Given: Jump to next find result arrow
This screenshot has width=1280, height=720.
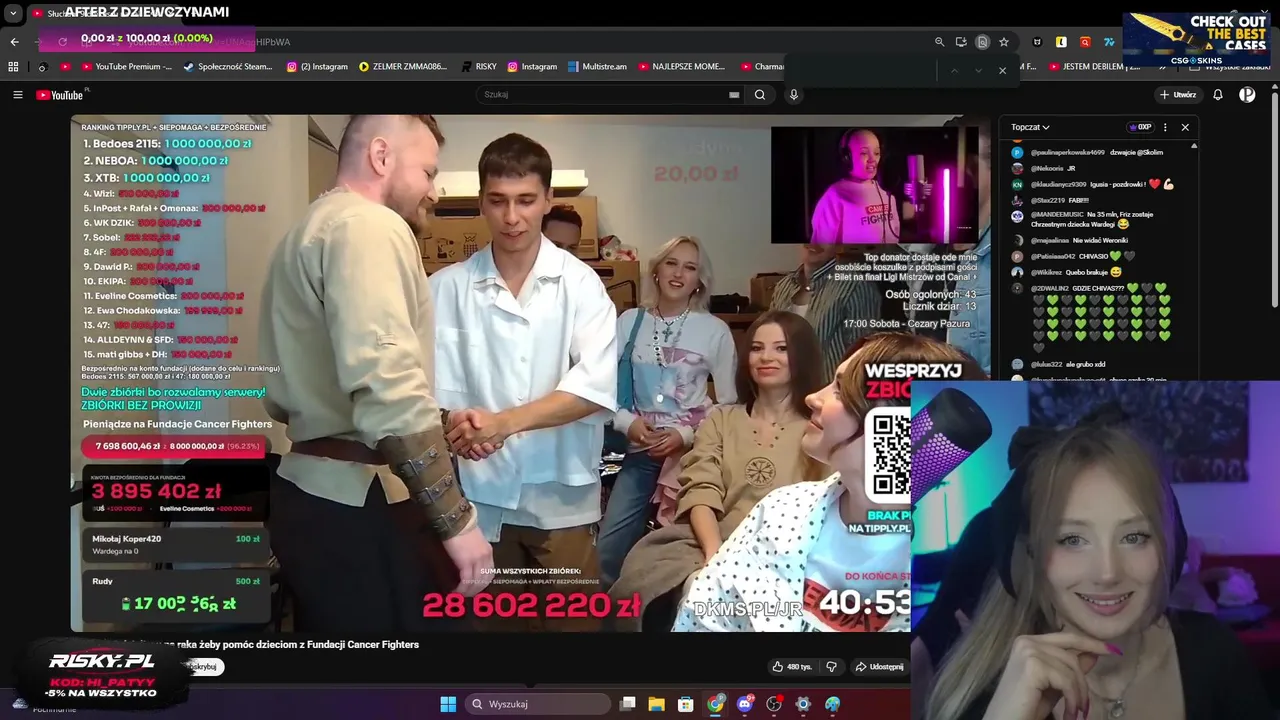Looking at the screenshot, I should pyautogui.click(x=978, y=70).
